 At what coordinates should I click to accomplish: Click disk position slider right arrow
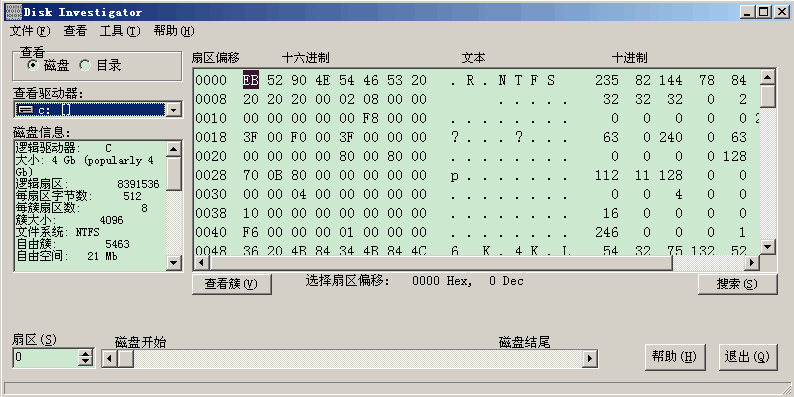coord(589,359)
